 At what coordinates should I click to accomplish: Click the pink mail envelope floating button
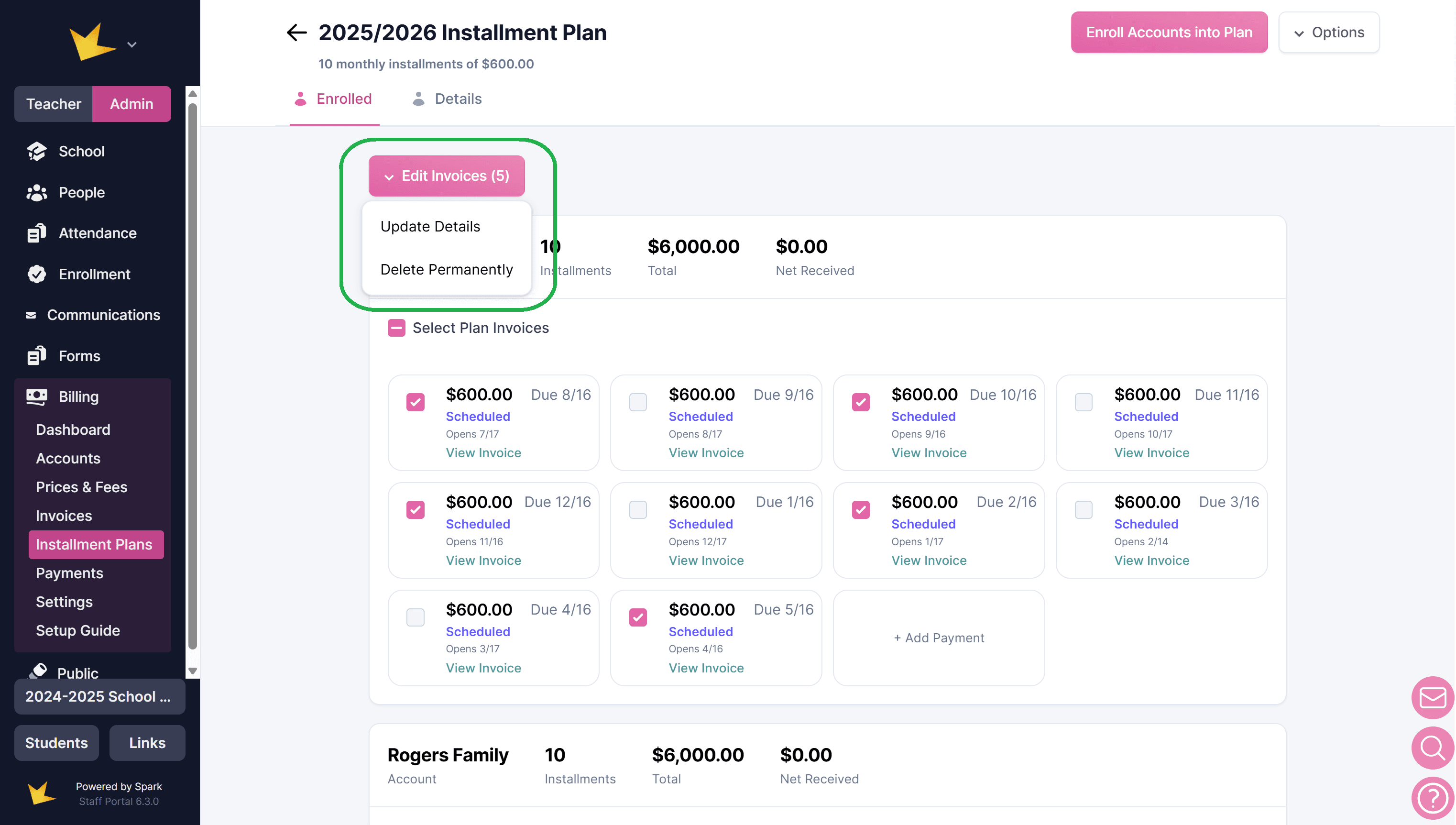tap(1432, 697)
